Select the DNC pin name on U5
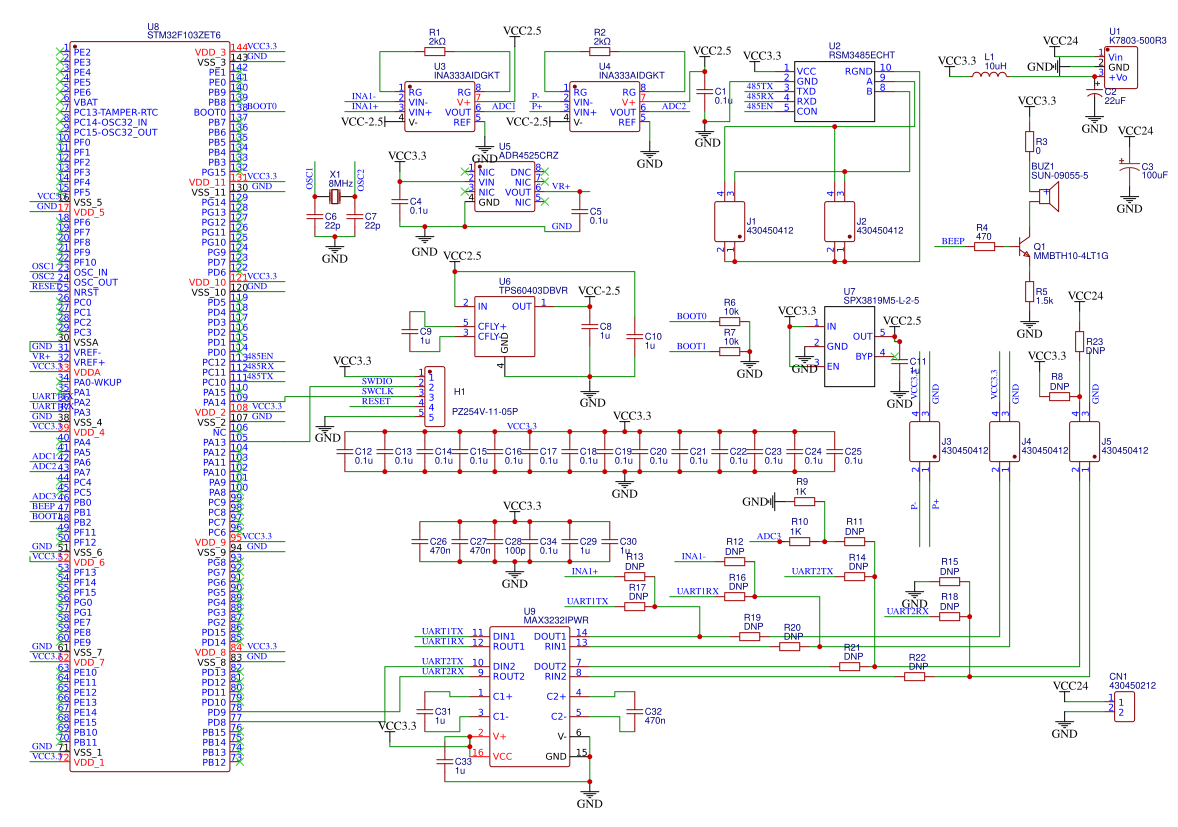The height and width of the screenshot is (827, 1178). [521, 172]
